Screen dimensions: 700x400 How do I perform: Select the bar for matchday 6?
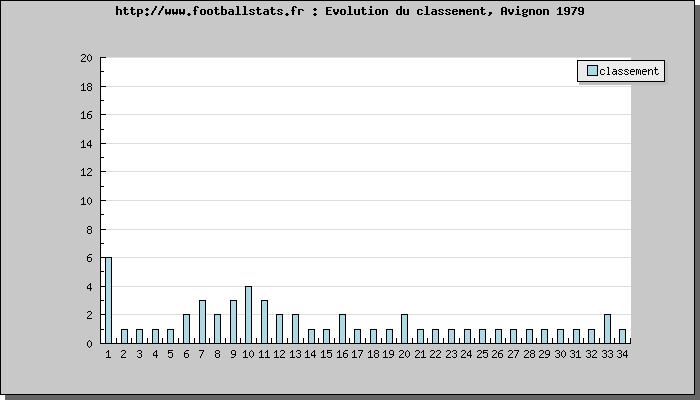pos(186,329)
